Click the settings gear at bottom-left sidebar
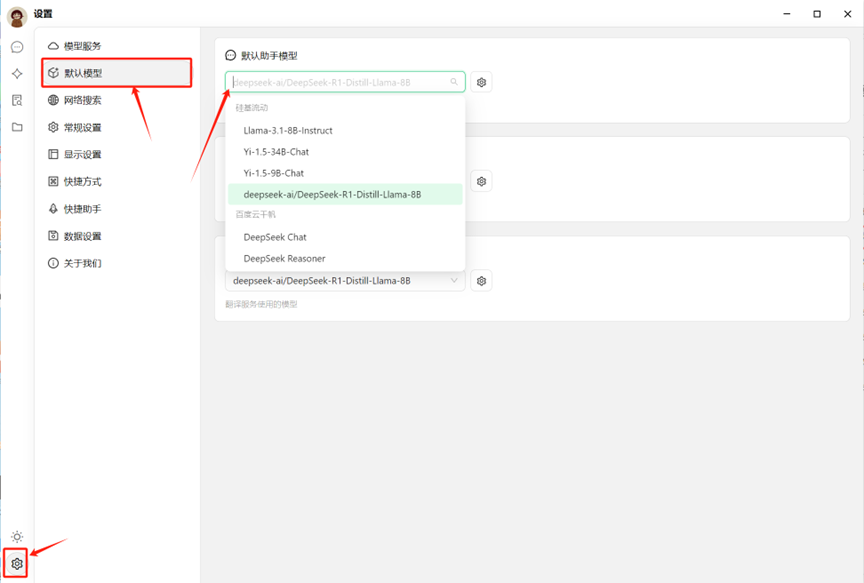This screenshot has height=583, width=864. tap(17, 564)
